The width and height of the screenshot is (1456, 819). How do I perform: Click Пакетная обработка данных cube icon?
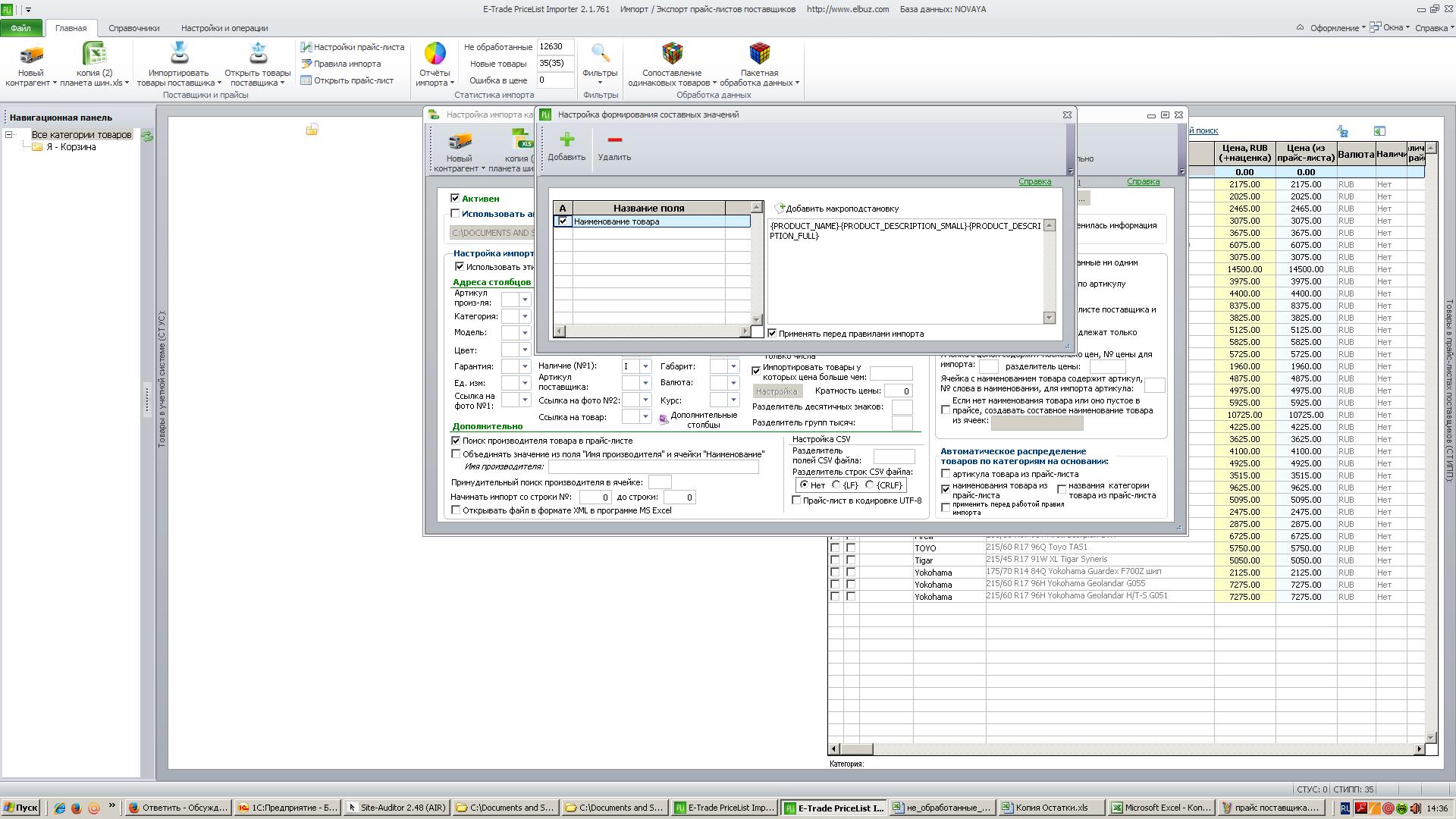pyautogui.click(x=759, y=53)
